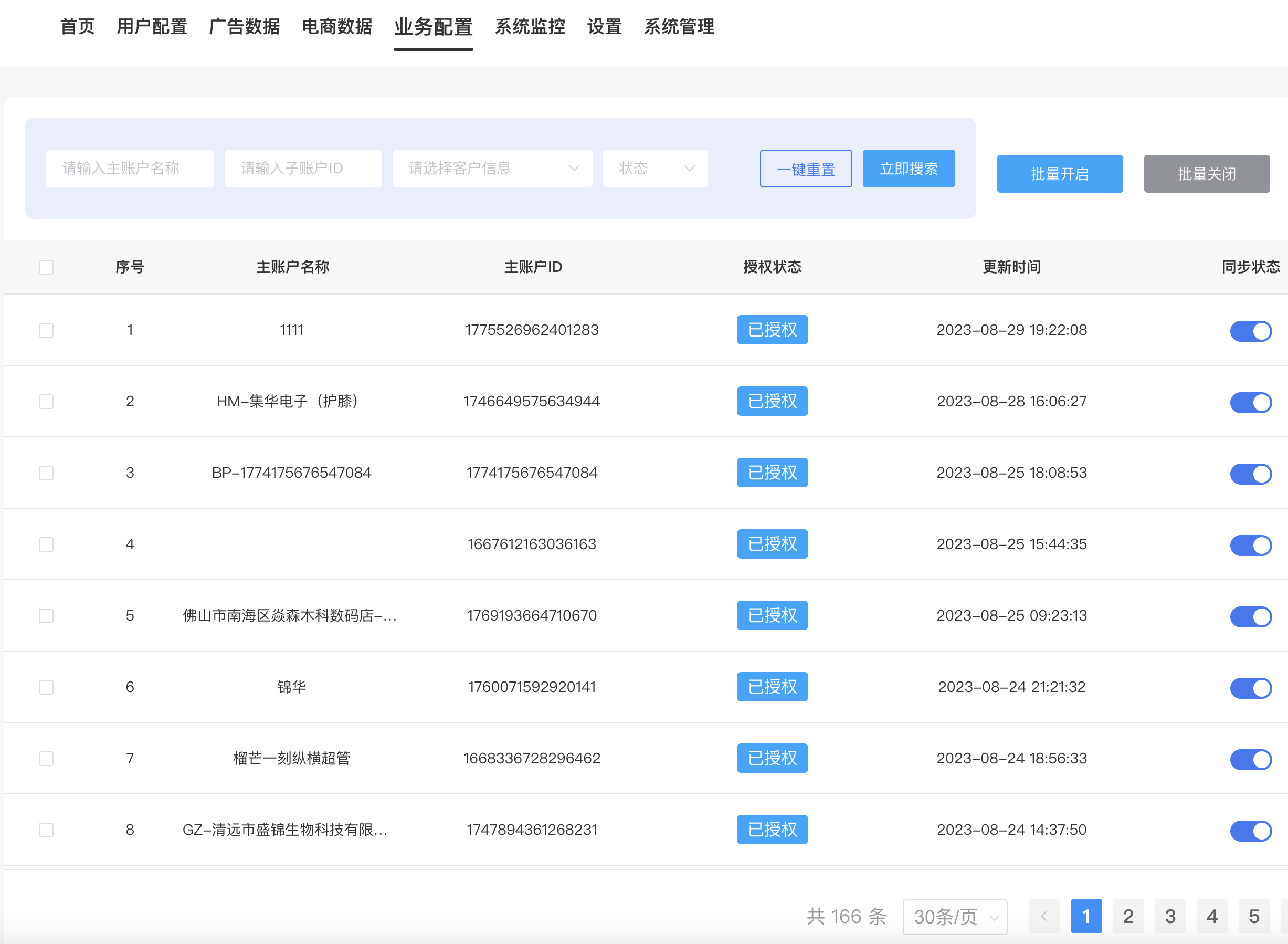This screenshot has width=1288, height=944.
Task: Check the checkbox for 锦华 row
Action: pyautogui.click(x=46, y=687)
